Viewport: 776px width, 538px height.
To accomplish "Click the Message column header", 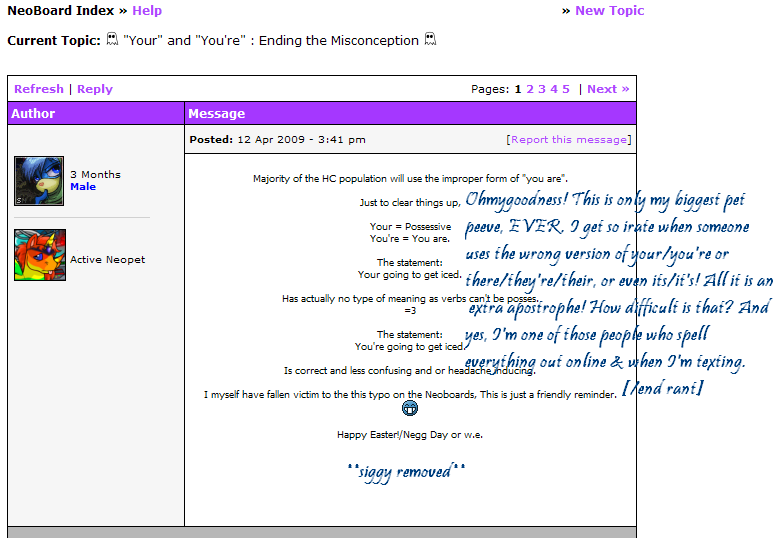I will click(411, 113).
